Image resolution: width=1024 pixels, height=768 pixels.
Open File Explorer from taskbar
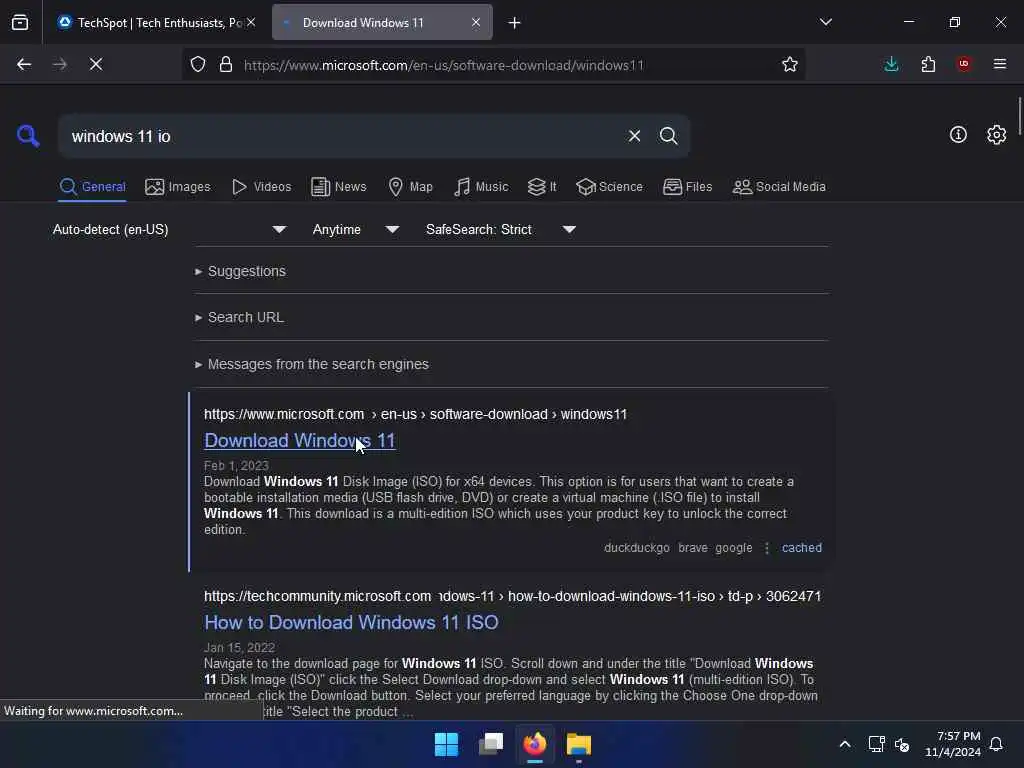pyautogui.click(x=579, y=744)
